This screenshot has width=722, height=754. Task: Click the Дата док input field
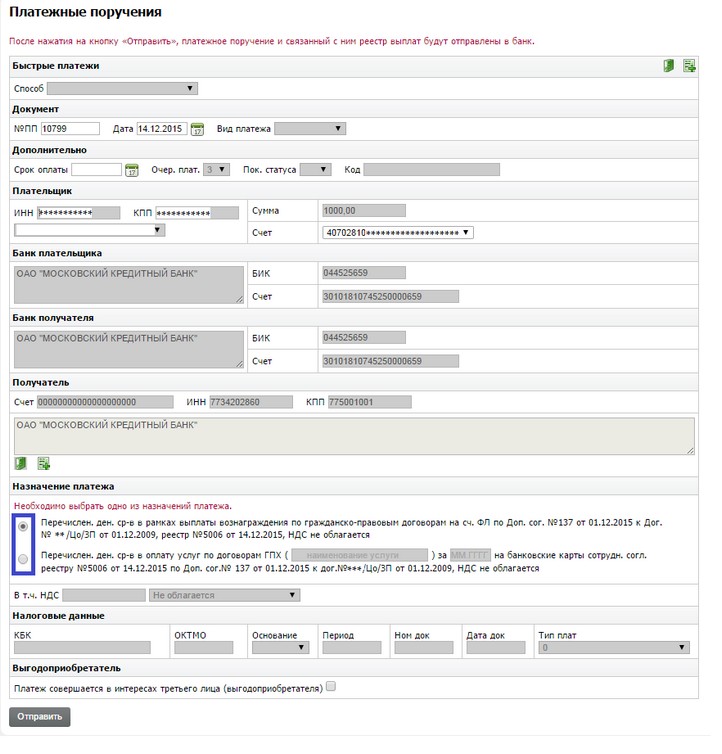click(496, 648)
